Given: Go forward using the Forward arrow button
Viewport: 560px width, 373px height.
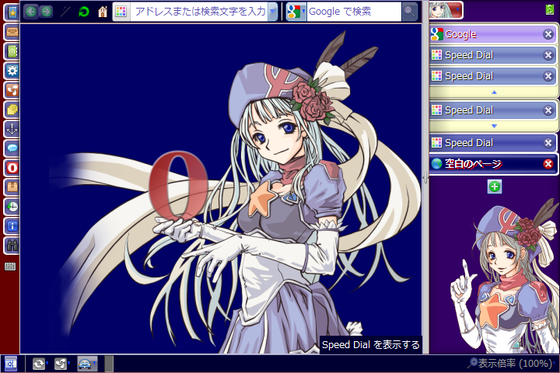Looking at the screenshot, I should [x=46, y=12].
